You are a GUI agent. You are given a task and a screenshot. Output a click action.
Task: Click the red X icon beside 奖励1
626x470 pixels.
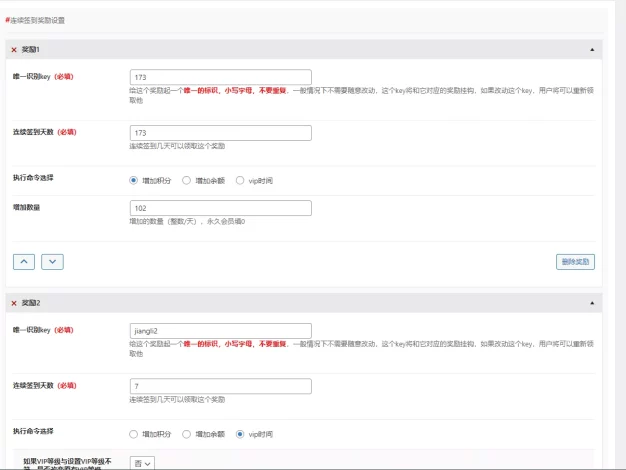click(x=14, y=49)
